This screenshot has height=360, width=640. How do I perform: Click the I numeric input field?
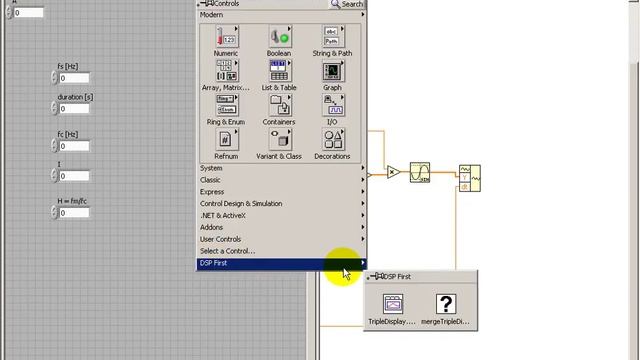(74, 176)
